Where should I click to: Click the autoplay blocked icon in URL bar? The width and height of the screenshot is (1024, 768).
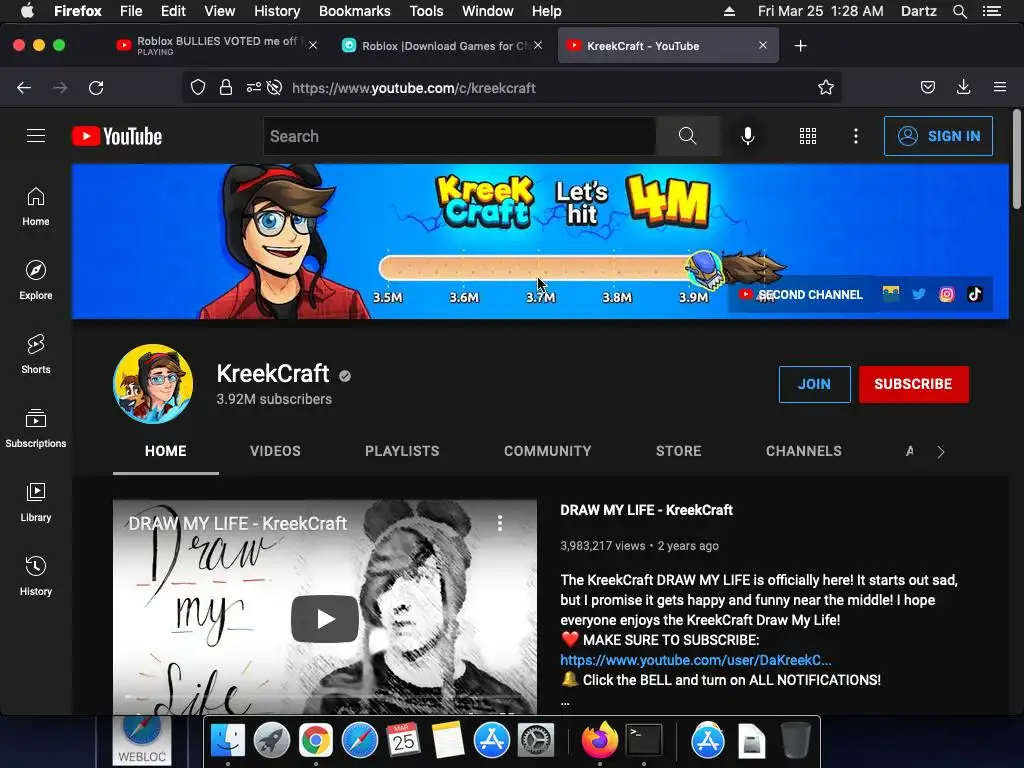275,88
